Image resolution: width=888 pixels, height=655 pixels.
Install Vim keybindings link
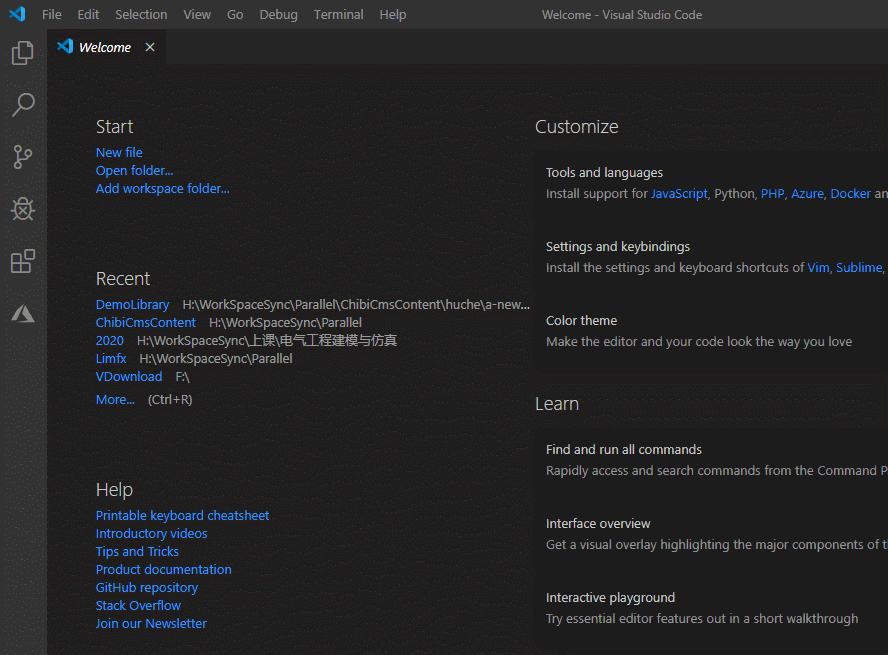tap(818, 268)
